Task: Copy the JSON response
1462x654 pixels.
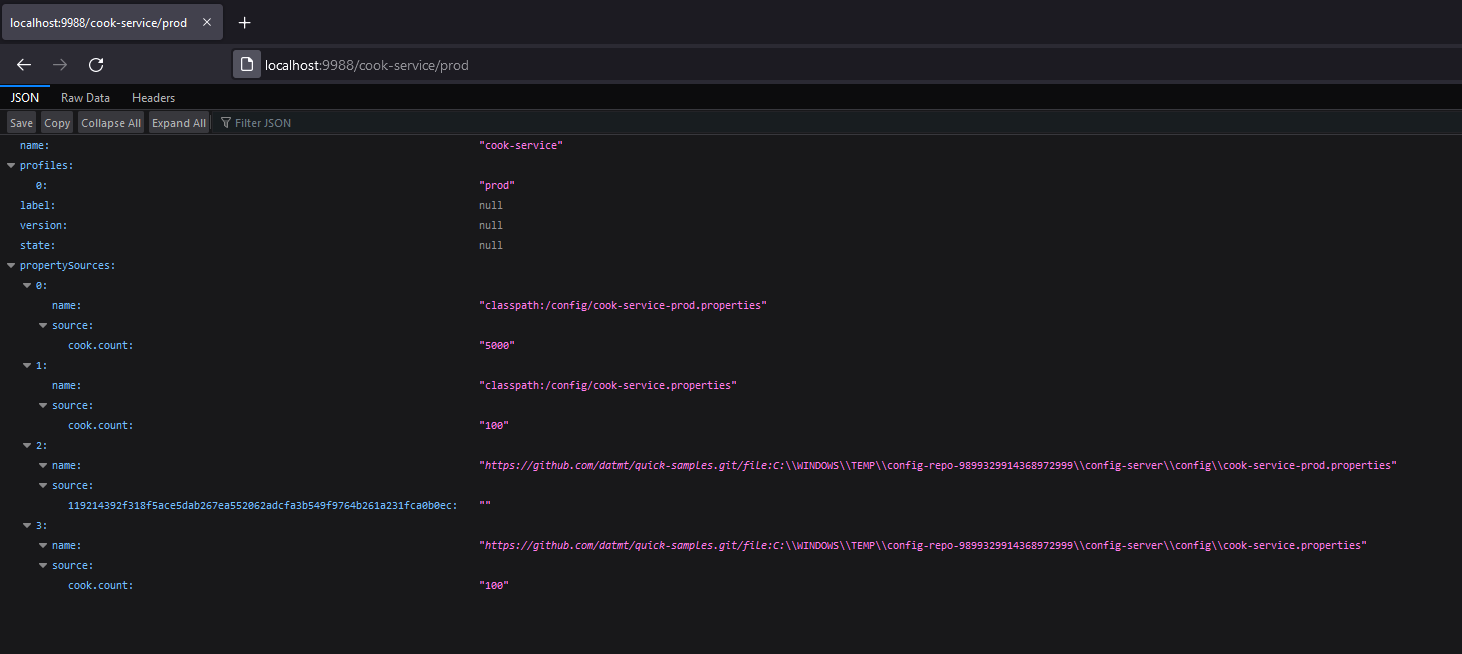Action: [56, 122]
